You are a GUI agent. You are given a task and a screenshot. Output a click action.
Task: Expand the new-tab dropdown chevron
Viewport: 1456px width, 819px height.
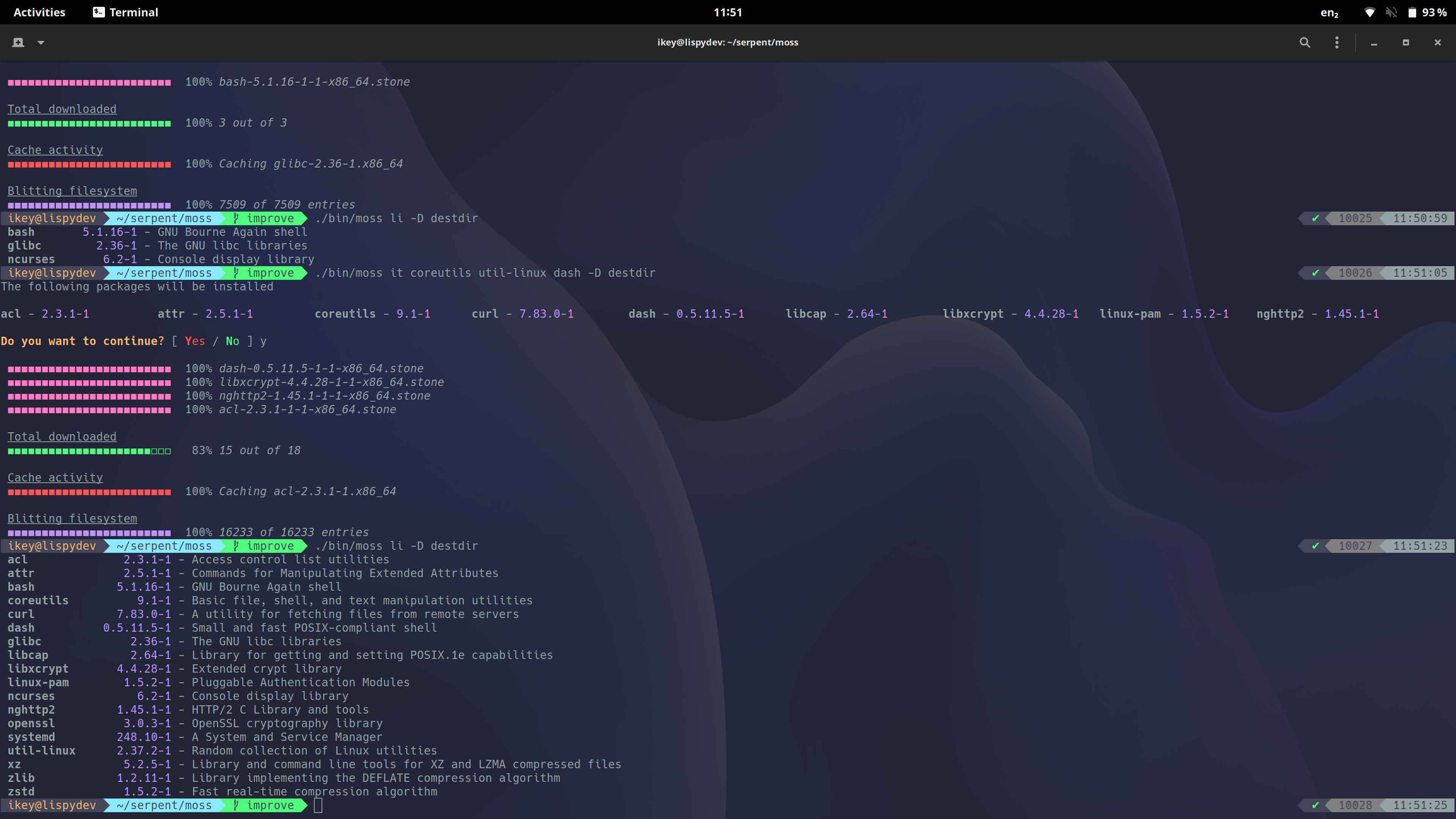(x=40, y=42)
